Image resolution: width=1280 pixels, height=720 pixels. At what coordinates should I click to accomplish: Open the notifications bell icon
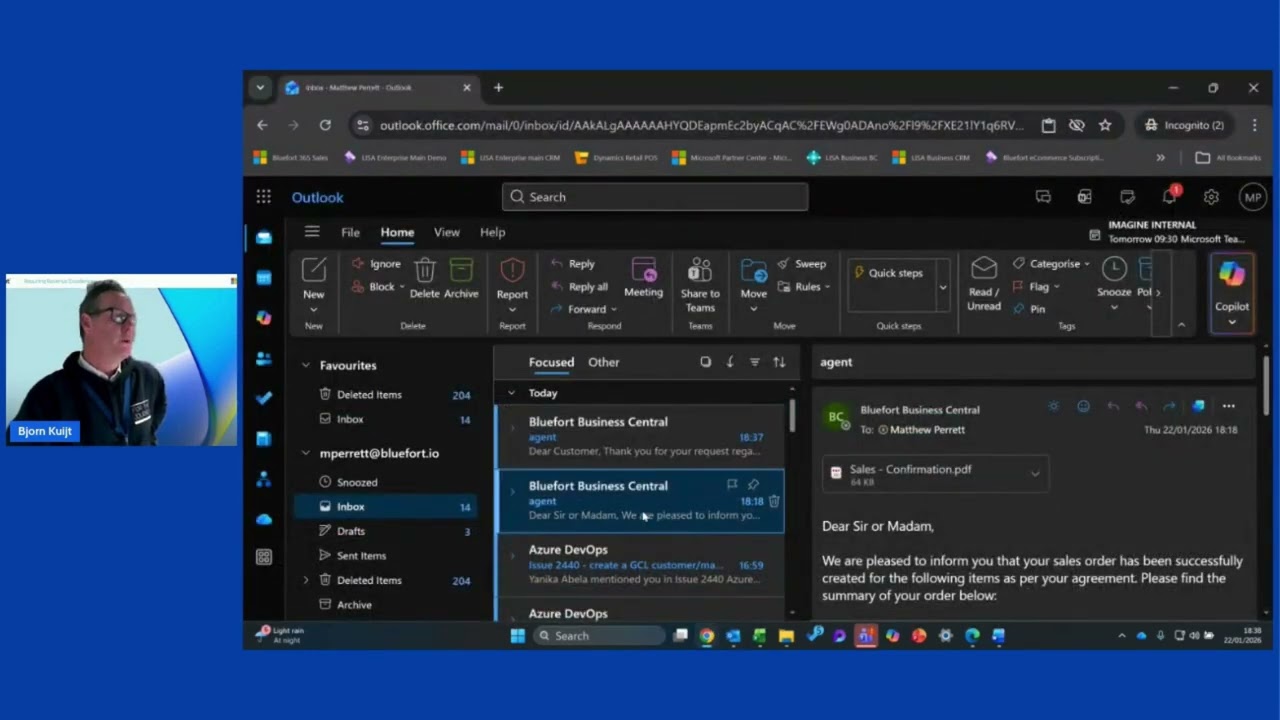point(1169,197)
